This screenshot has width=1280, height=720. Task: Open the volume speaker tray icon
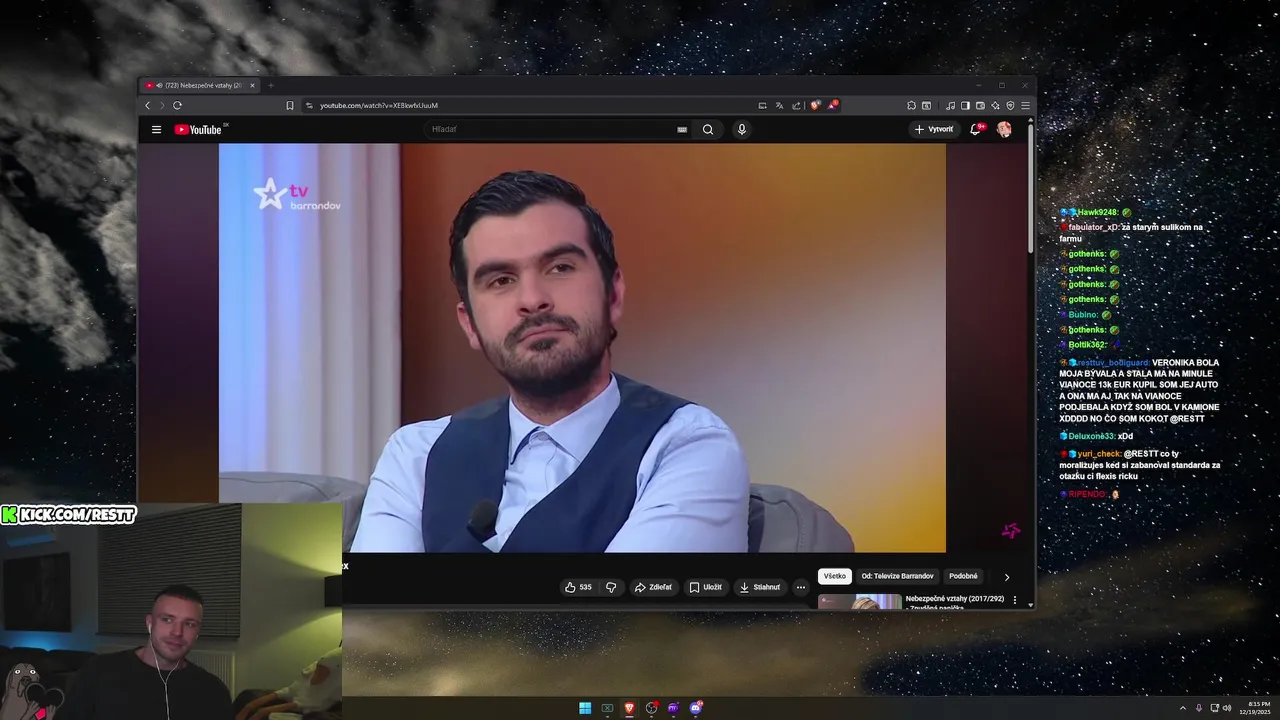coord(1228,708)
